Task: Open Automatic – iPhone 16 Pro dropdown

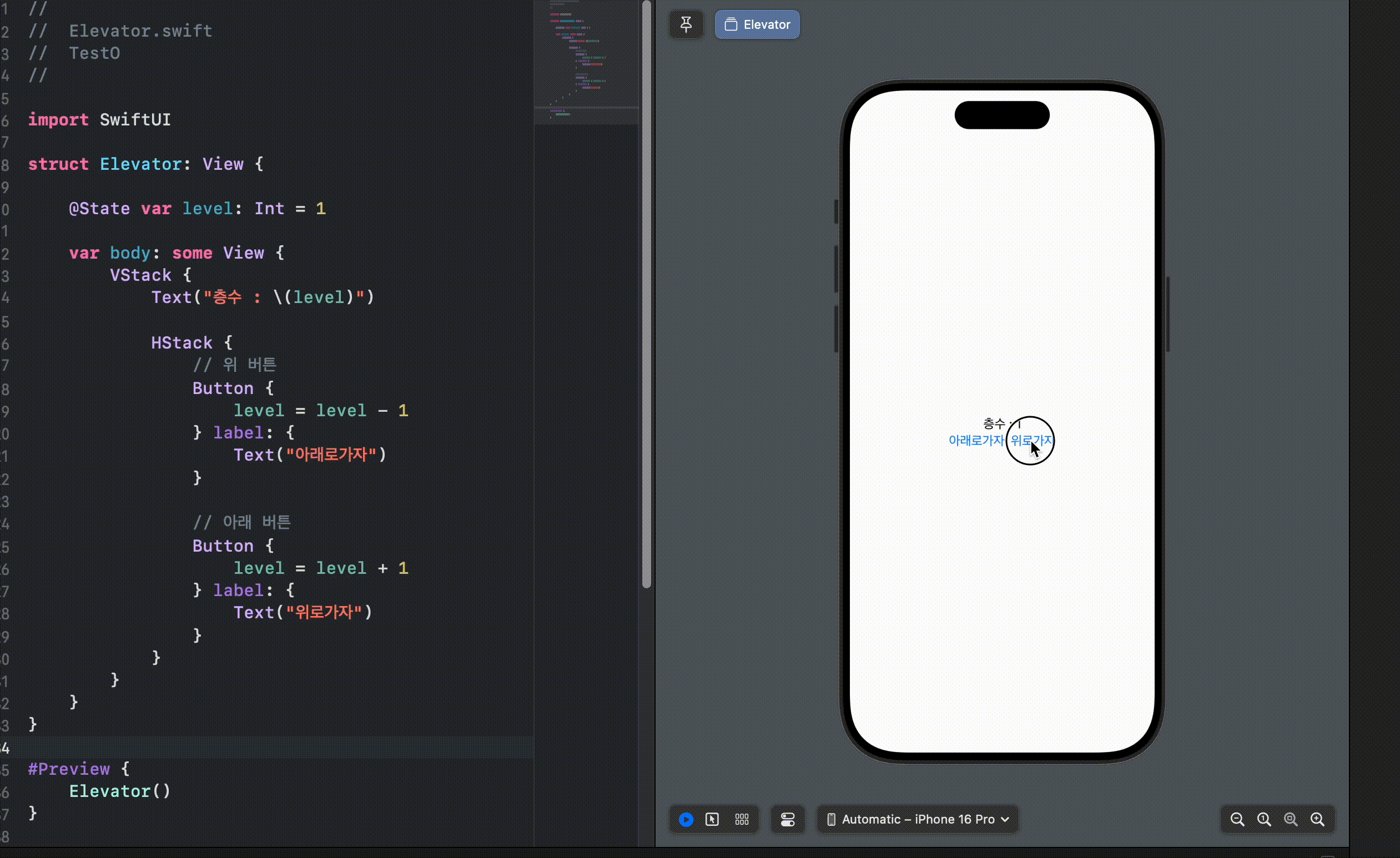Action: tap(918, 819)
